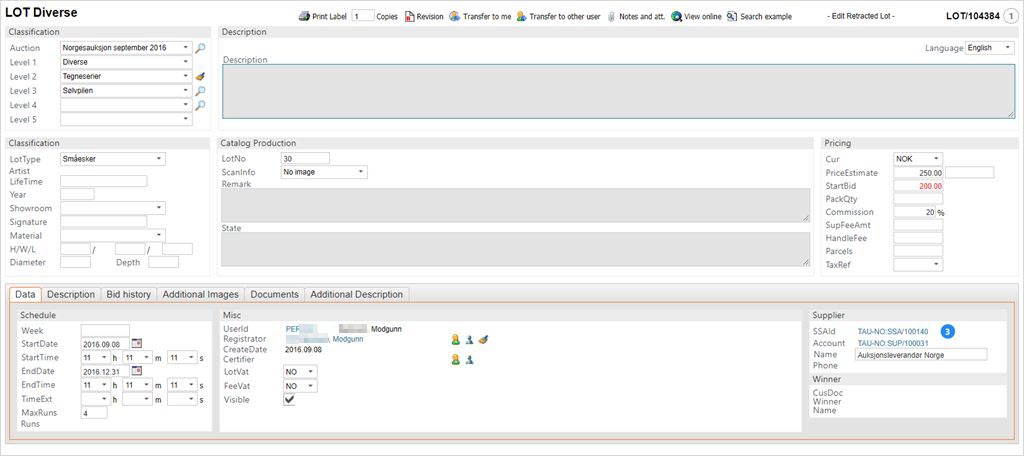
Task: Click the broom icon beside Level 2
Action: pyautogui.click(x=200, y=76)
